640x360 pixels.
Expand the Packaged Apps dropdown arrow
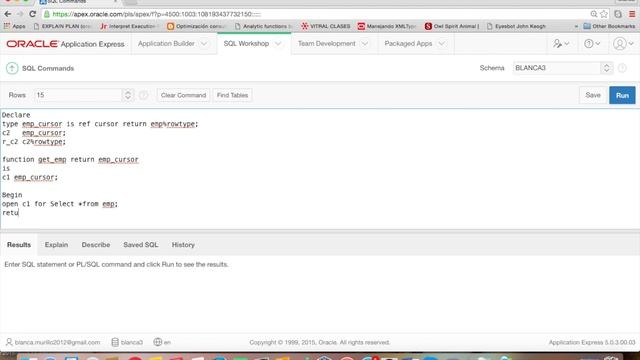pyautogui.click(x=441, y=44)
